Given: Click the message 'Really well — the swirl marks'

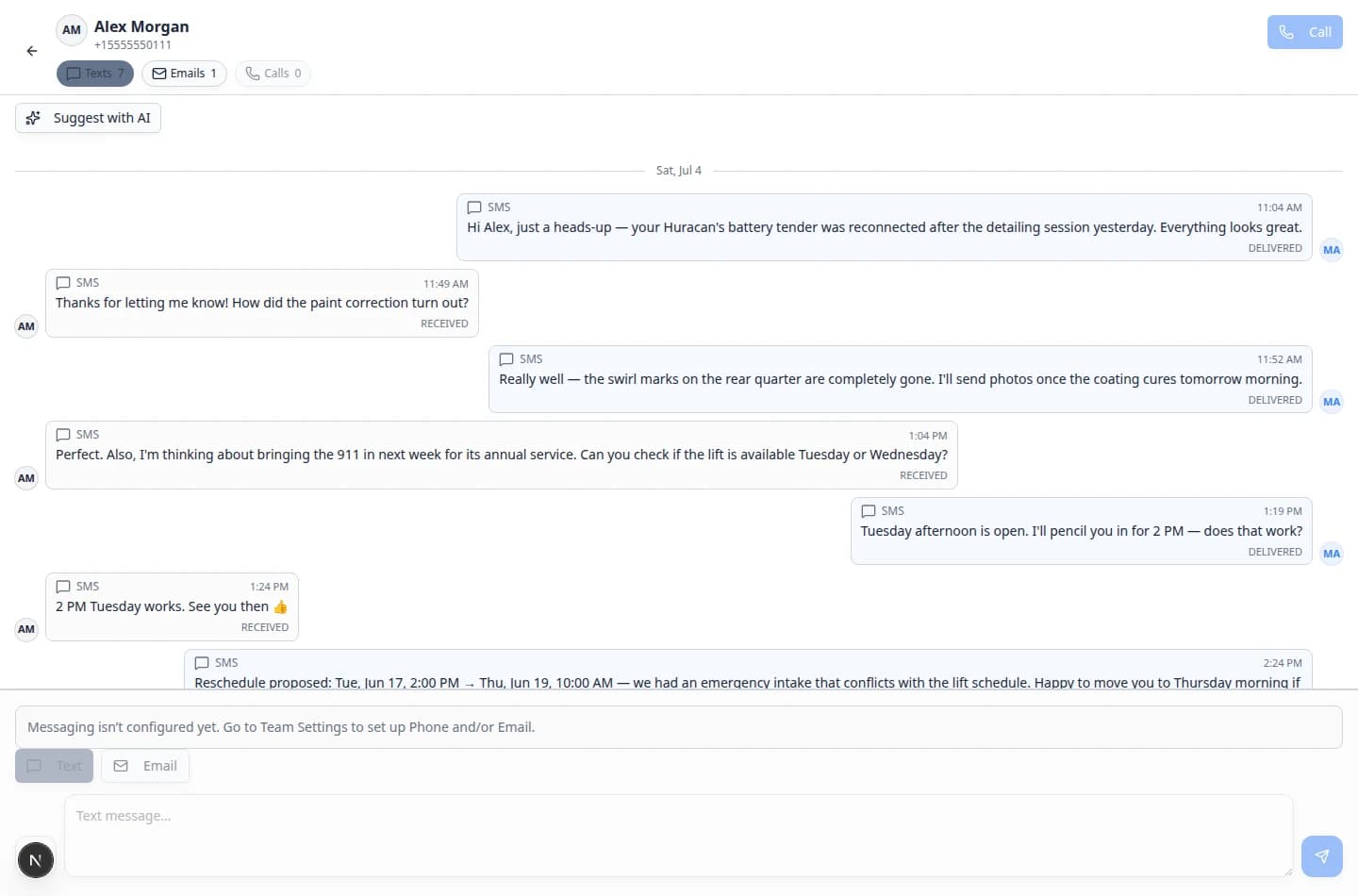Looking at the screenshot, I should (x=901, y=379).
